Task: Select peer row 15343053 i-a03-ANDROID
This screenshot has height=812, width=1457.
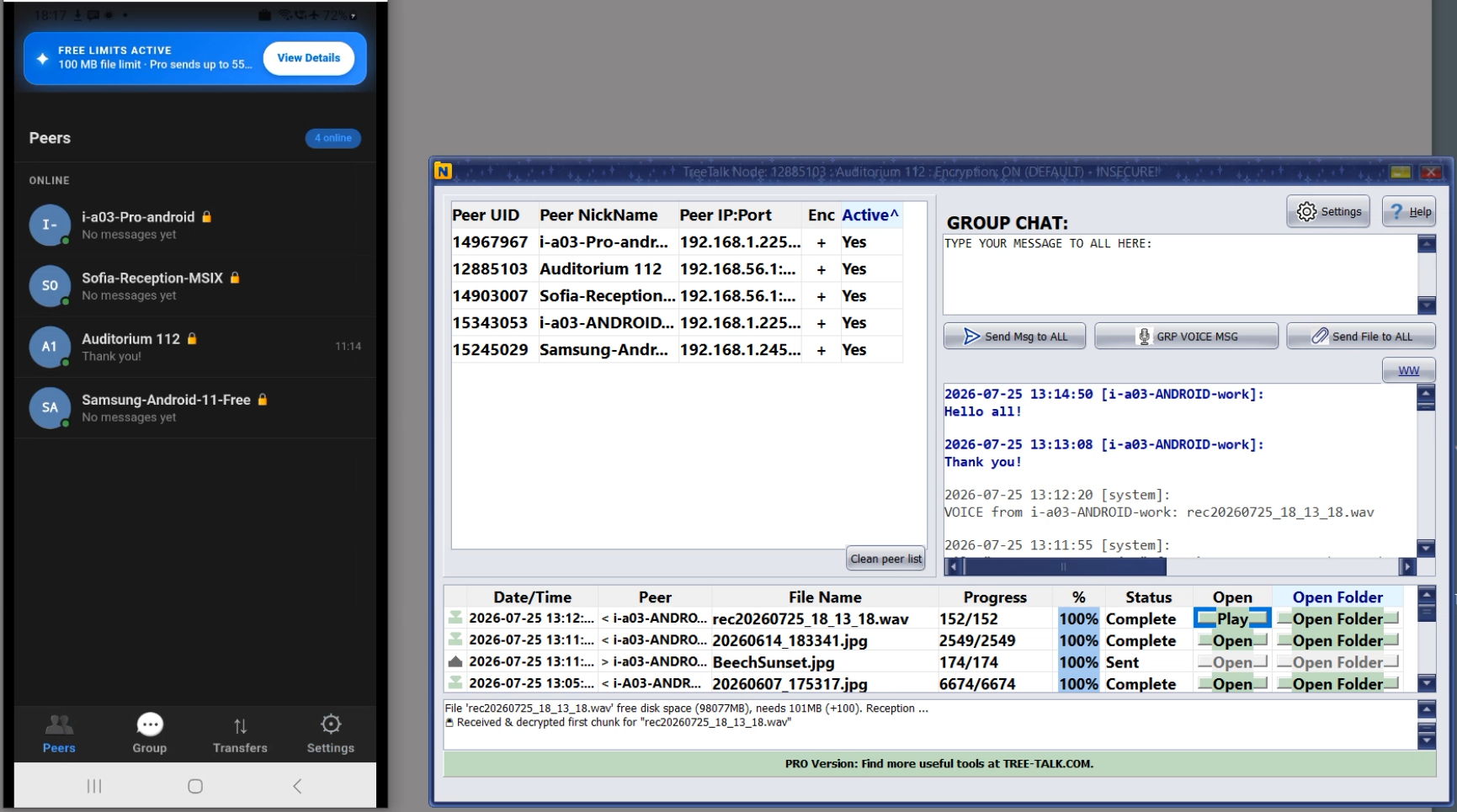Action: coord(677,323)
